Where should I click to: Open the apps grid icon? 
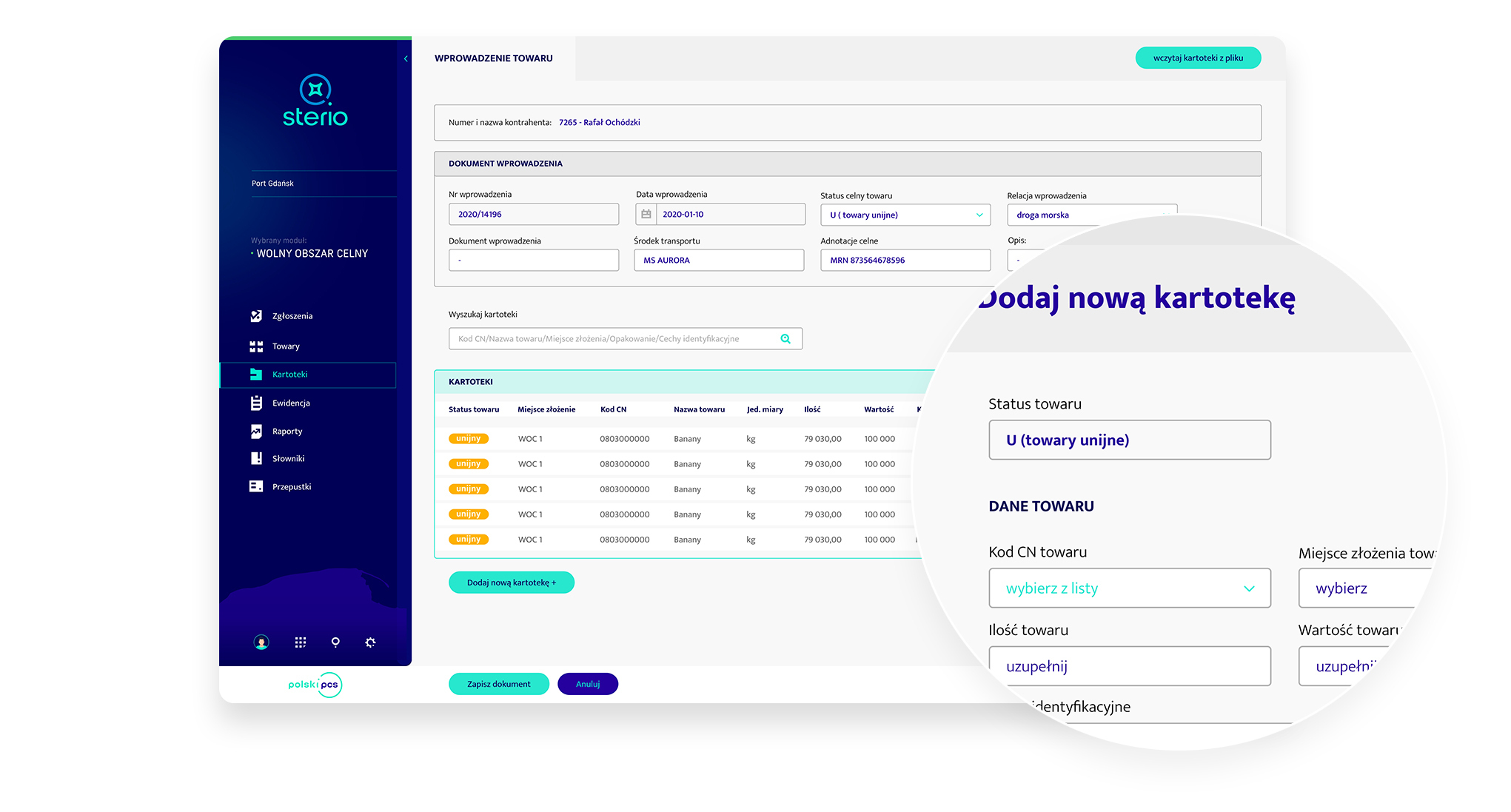300,642
